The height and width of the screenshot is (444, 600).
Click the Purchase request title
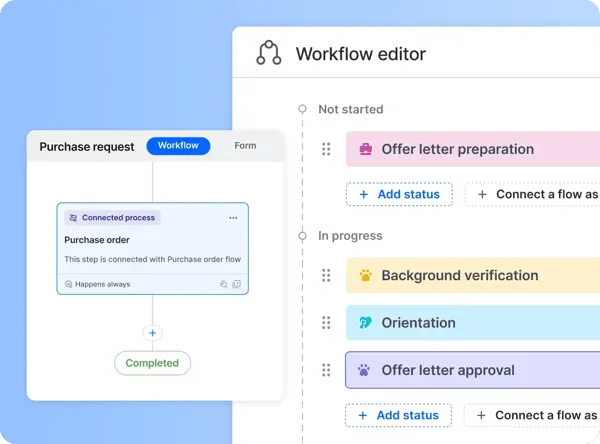coord(87,147)
